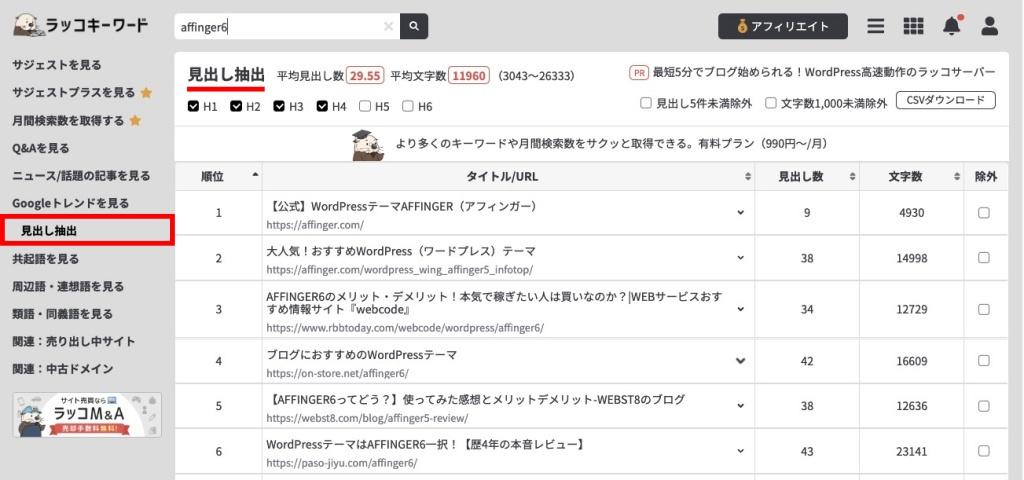Expand the row 5 headings chevron
Screen dimensions: 1024x480
(741, 406)
